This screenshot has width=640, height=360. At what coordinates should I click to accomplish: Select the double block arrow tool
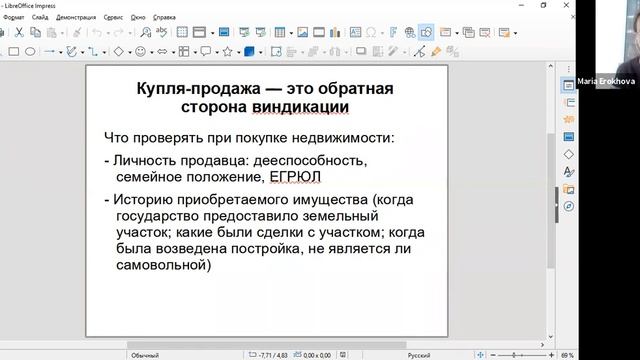click(x=162, y=52)
